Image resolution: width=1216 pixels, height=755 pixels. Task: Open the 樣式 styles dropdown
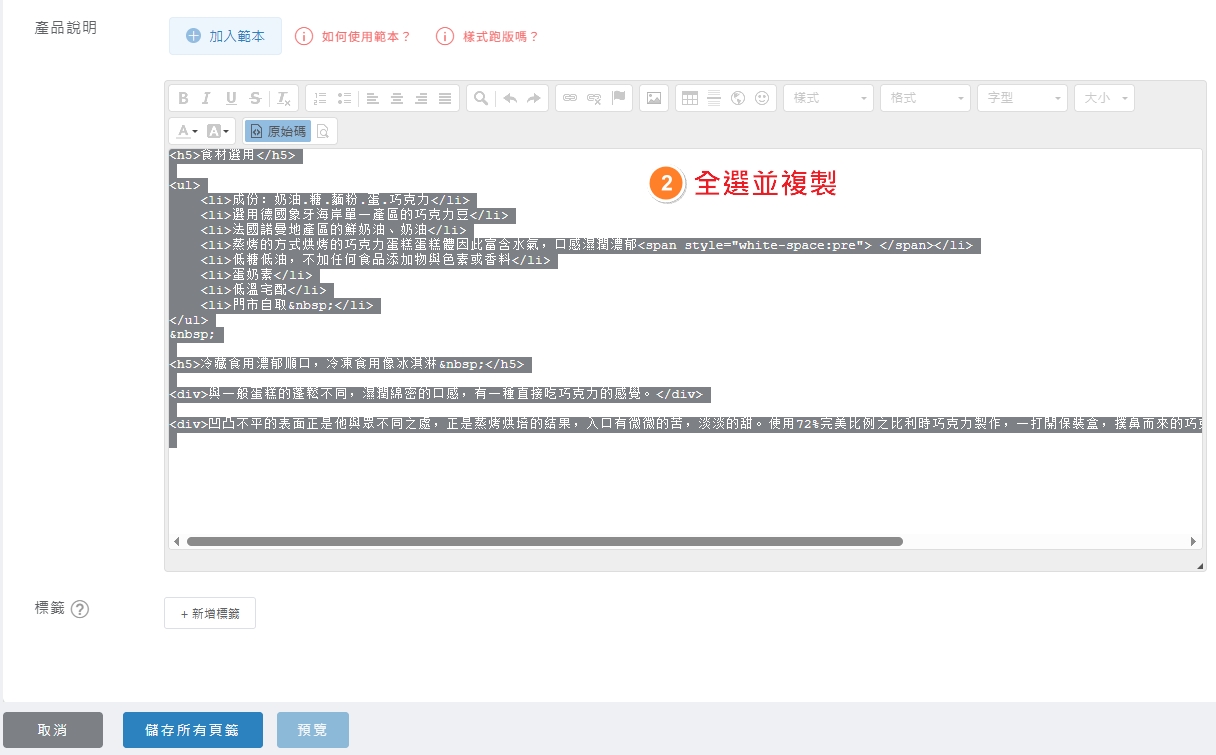click(828, 98)
